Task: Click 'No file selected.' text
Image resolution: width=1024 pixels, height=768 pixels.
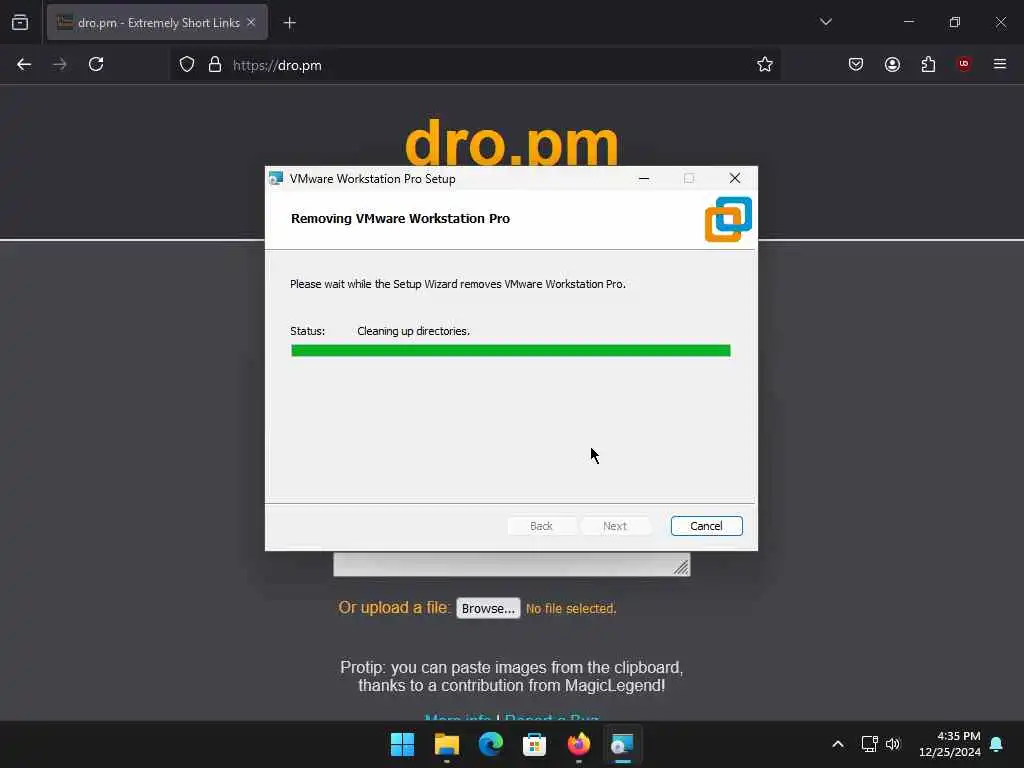Action: click(x=571, y=609)
